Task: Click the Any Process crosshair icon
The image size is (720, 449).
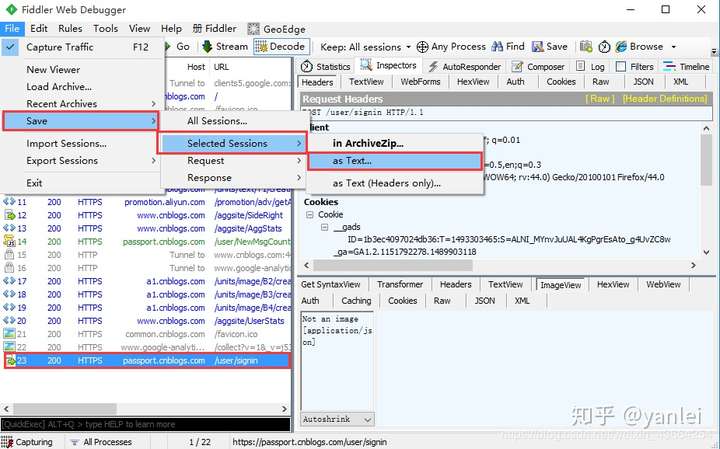Action: [422, 47]
